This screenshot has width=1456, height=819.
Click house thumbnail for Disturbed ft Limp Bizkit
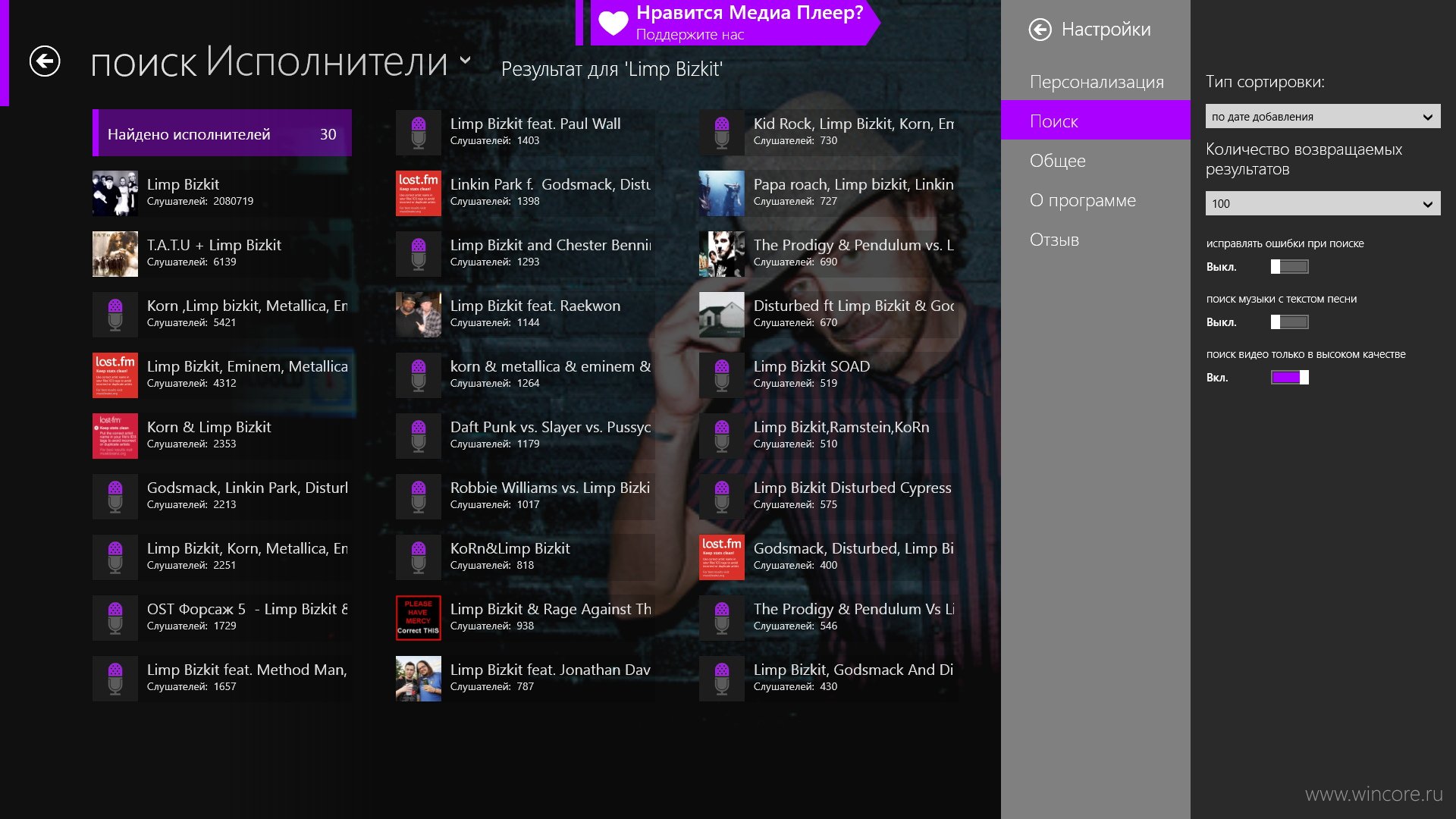click(x=722, y=315)
